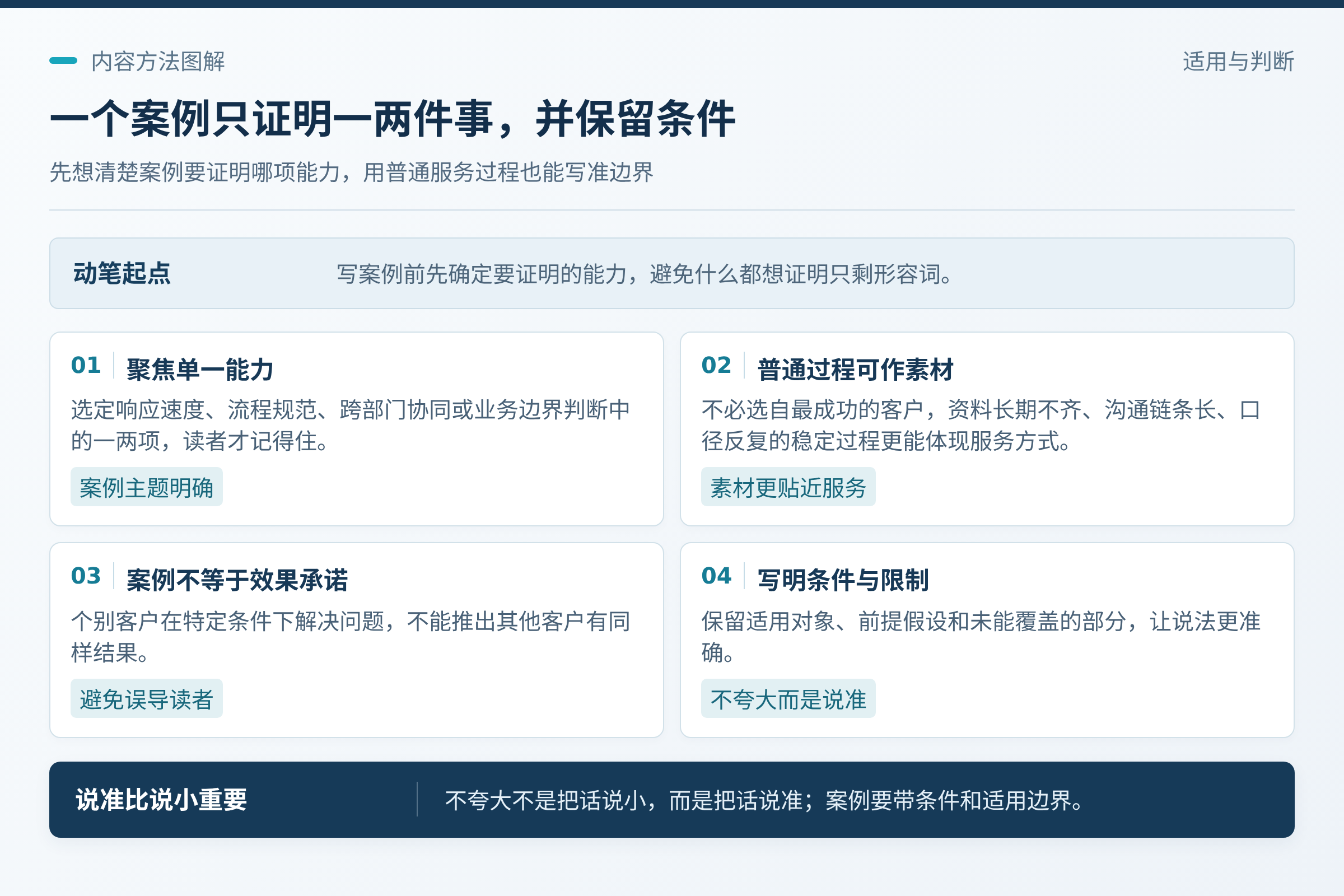The height and width of the screenshot is (896, 1344).
Task: Click the sentence 写案例前先确定要证明的能力
Action: (x=645, y=274)
